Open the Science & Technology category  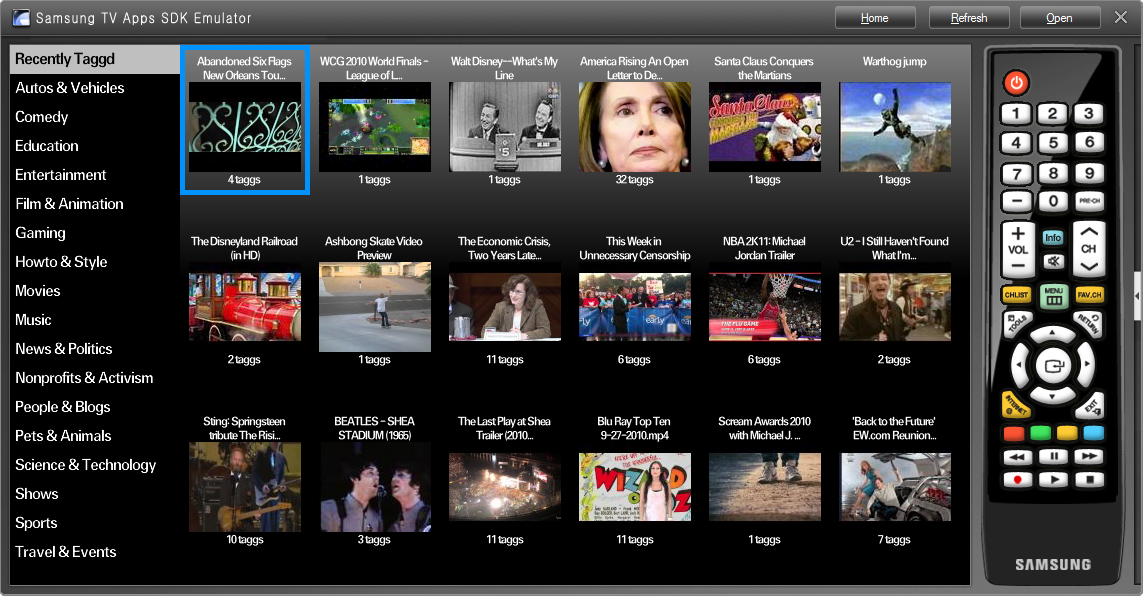pos(86,465)
